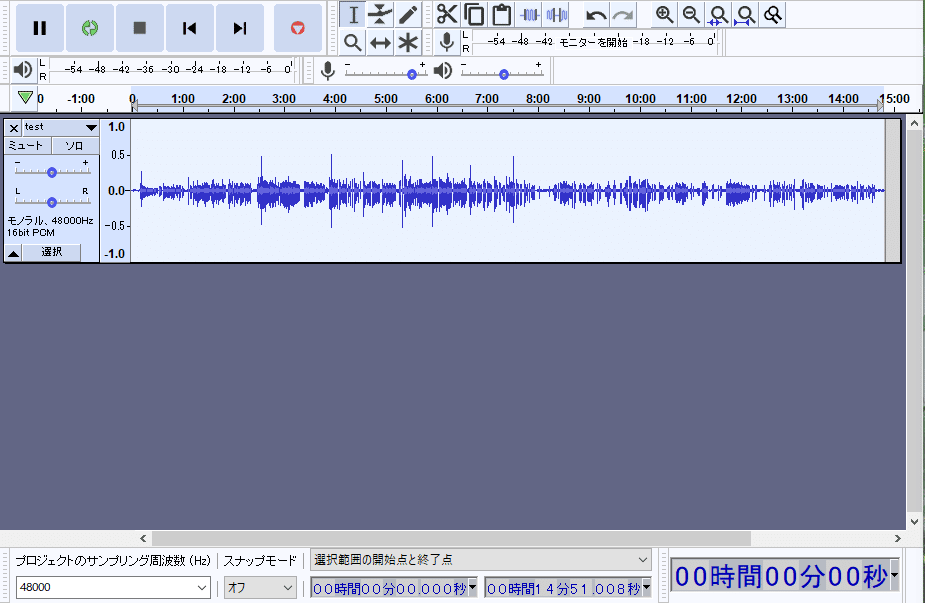
Task: Select the Time Shift tool
Action: coord(380,42)
